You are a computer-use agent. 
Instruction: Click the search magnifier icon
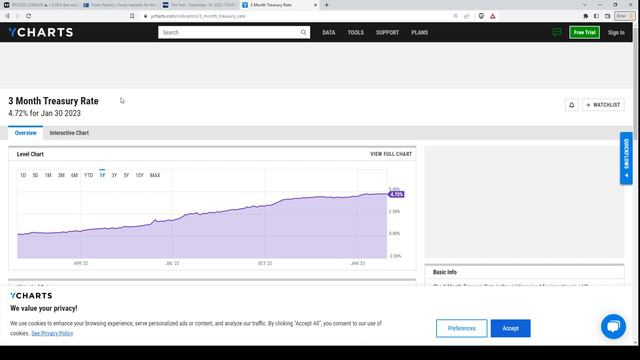pyautogui.click(x=303, y=32)
